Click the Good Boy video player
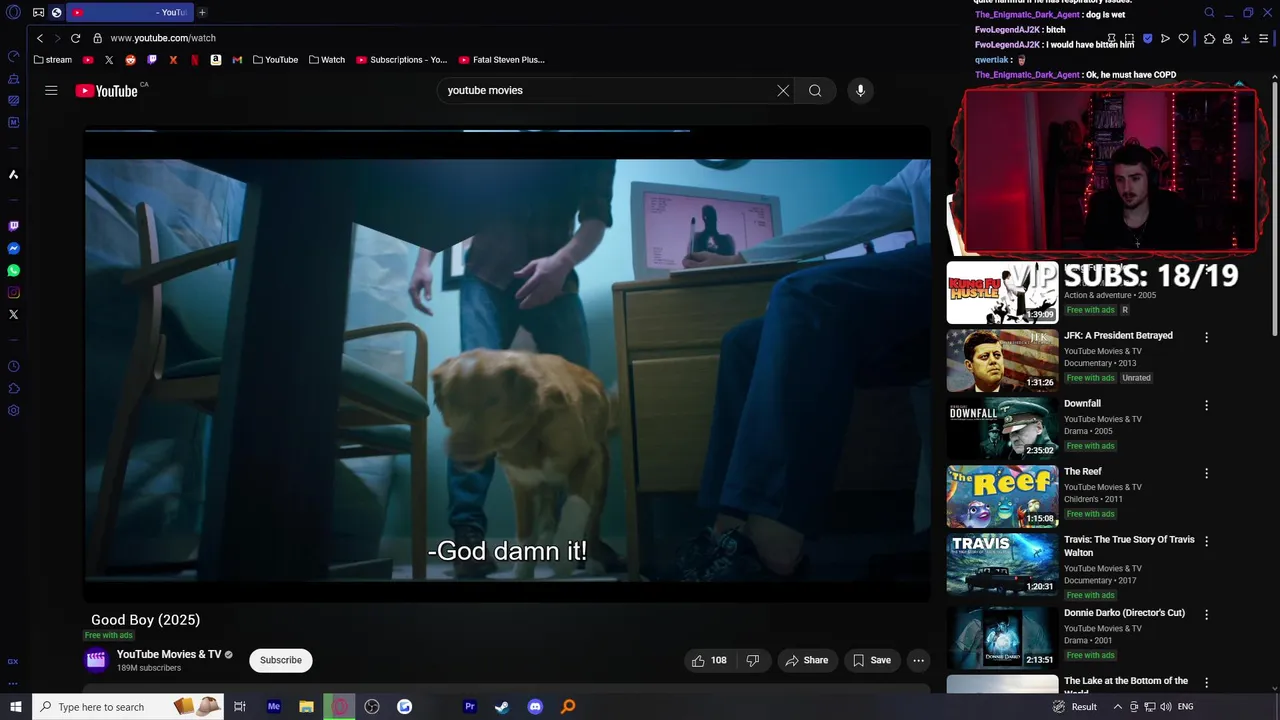This screenshot has height=720, width=1280. coord(507,363)
